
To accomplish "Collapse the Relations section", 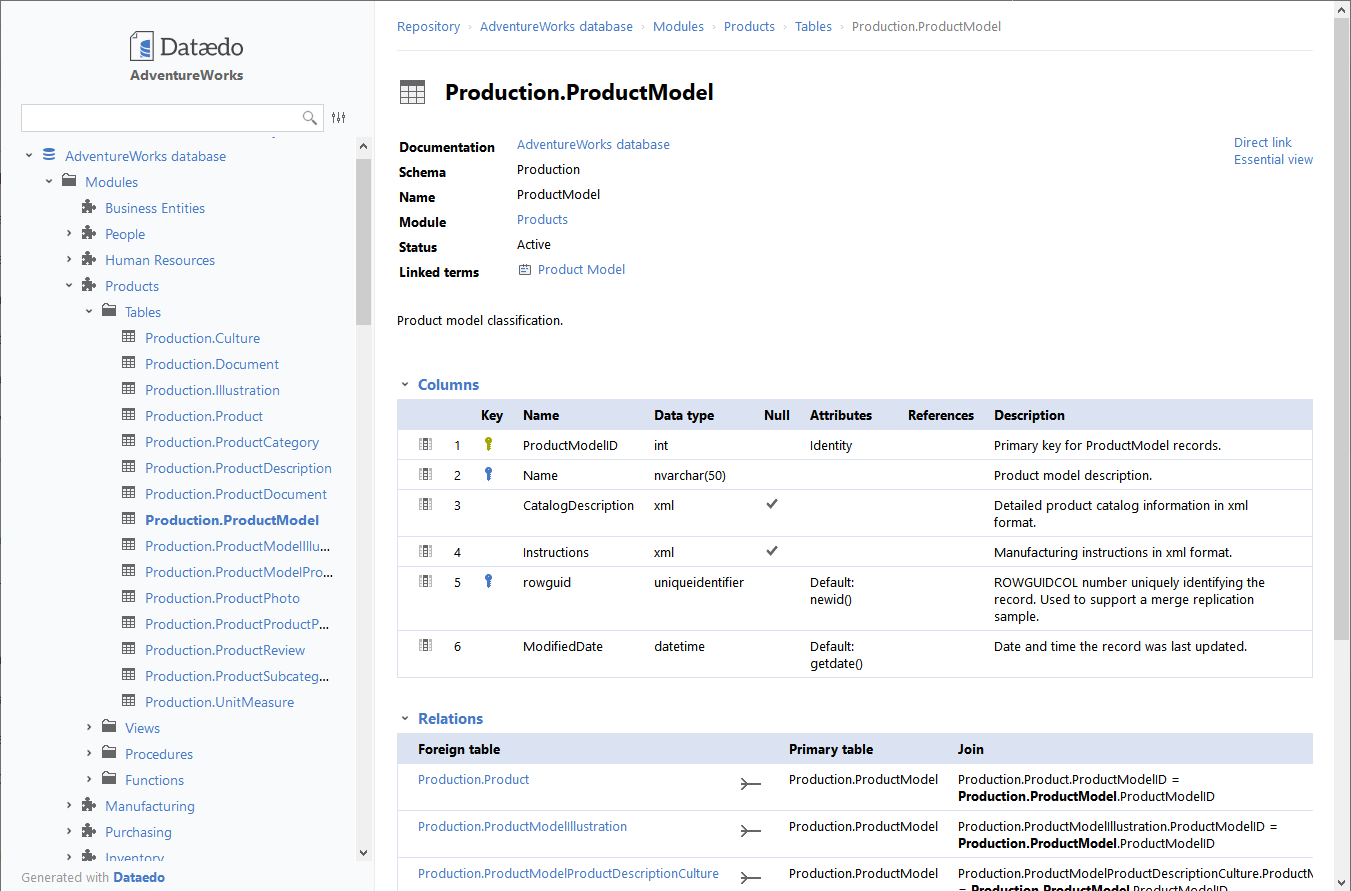I will point(404,718).
